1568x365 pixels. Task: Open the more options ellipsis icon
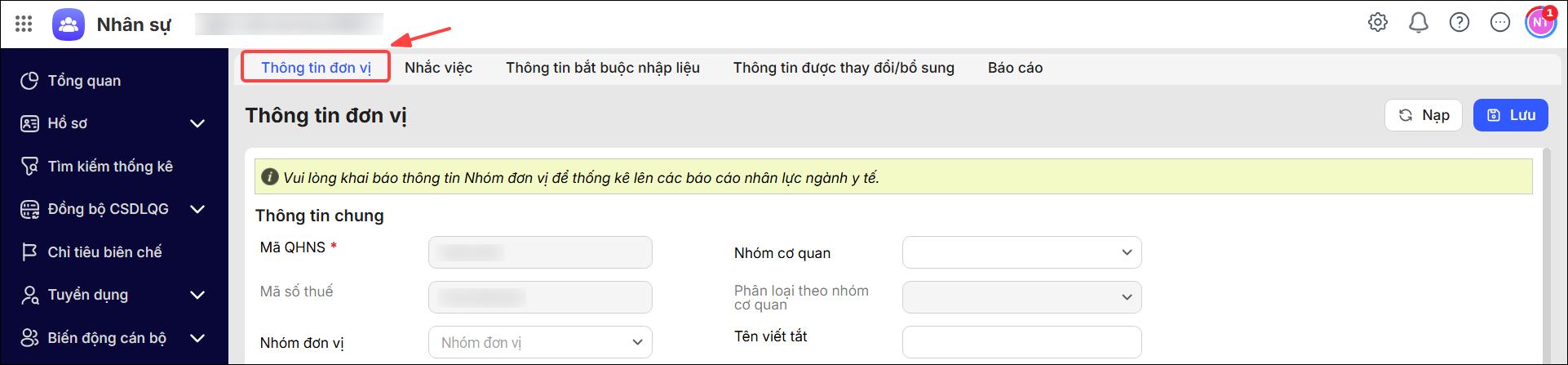1500,22
